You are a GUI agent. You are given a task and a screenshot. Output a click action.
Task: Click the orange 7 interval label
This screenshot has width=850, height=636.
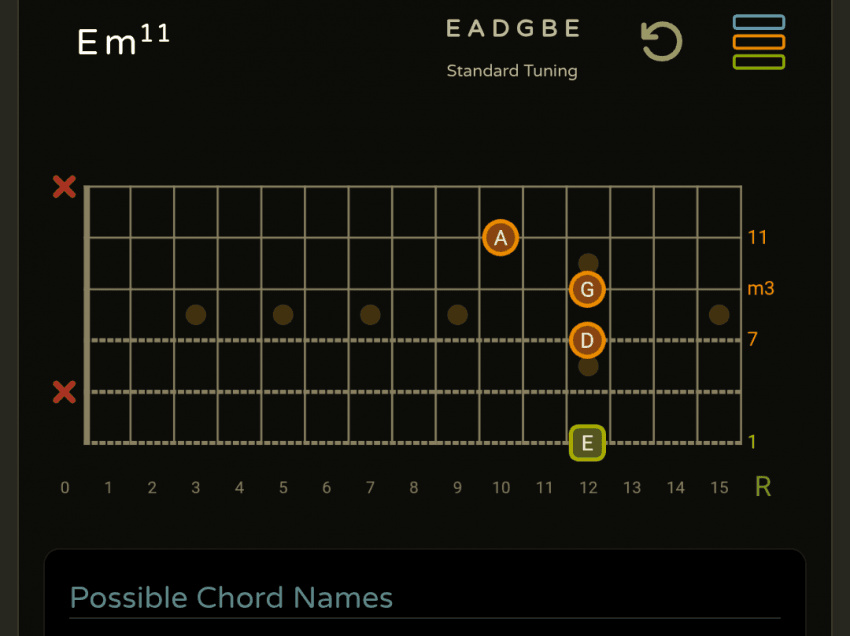click(x=751, y=340)
